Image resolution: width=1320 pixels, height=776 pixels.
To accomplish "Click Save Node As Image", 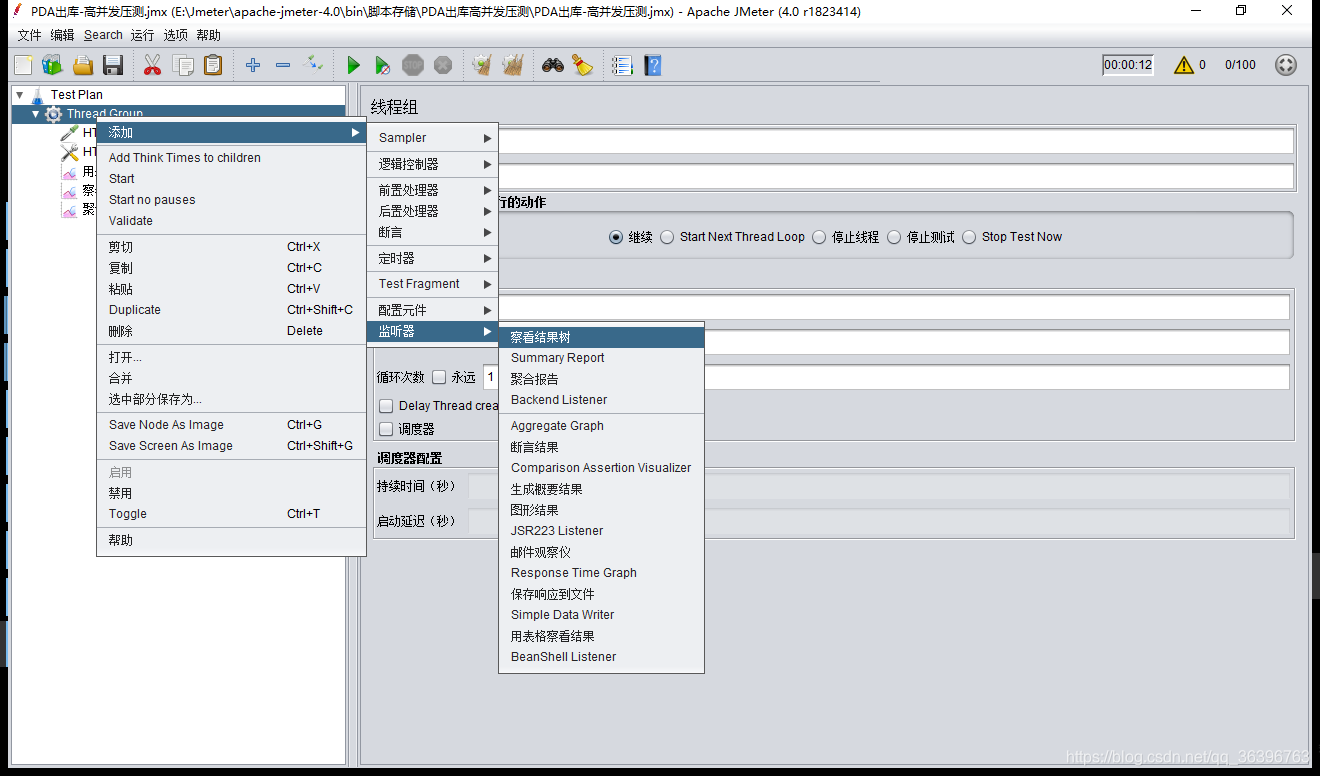I will [x=231, y=425].
